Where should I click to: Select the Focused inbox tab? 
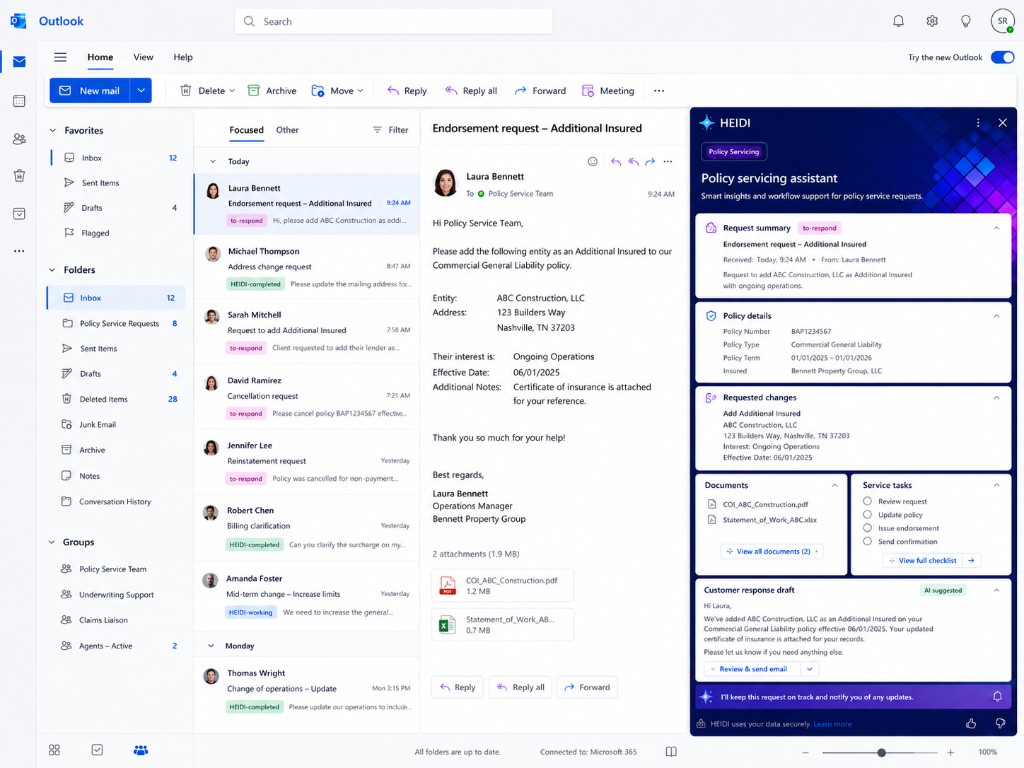tap(246, 130)
